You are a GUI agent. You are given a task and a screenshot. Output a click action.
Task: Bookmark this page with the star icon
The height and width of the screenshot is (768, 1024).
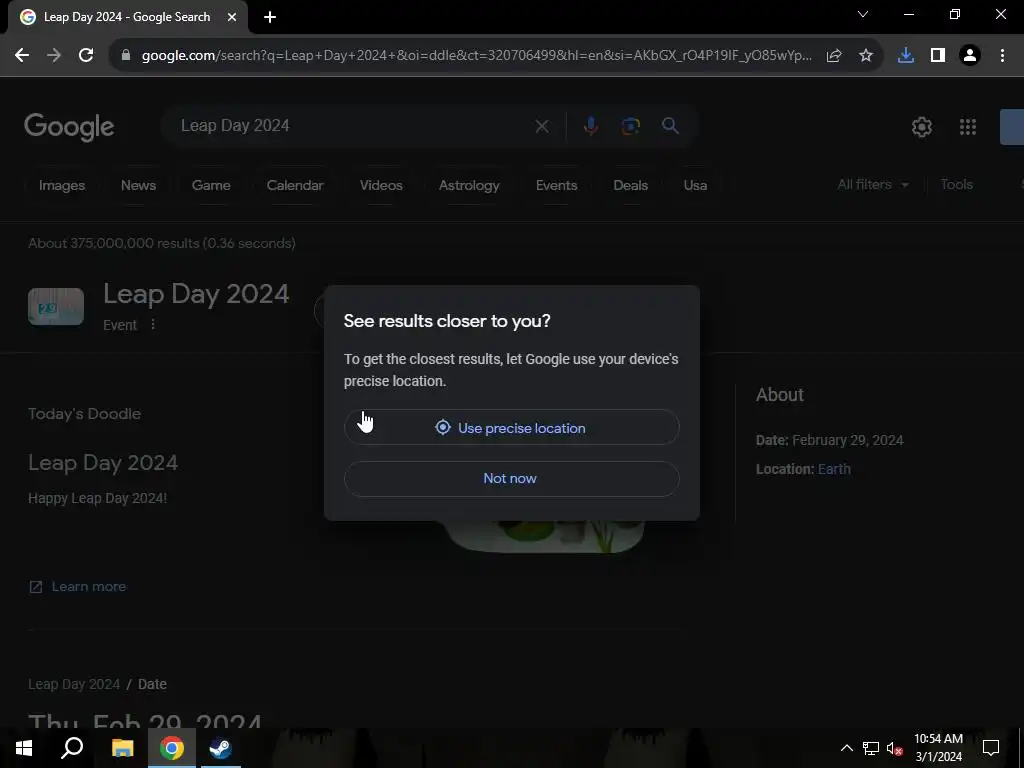point(866,56)
